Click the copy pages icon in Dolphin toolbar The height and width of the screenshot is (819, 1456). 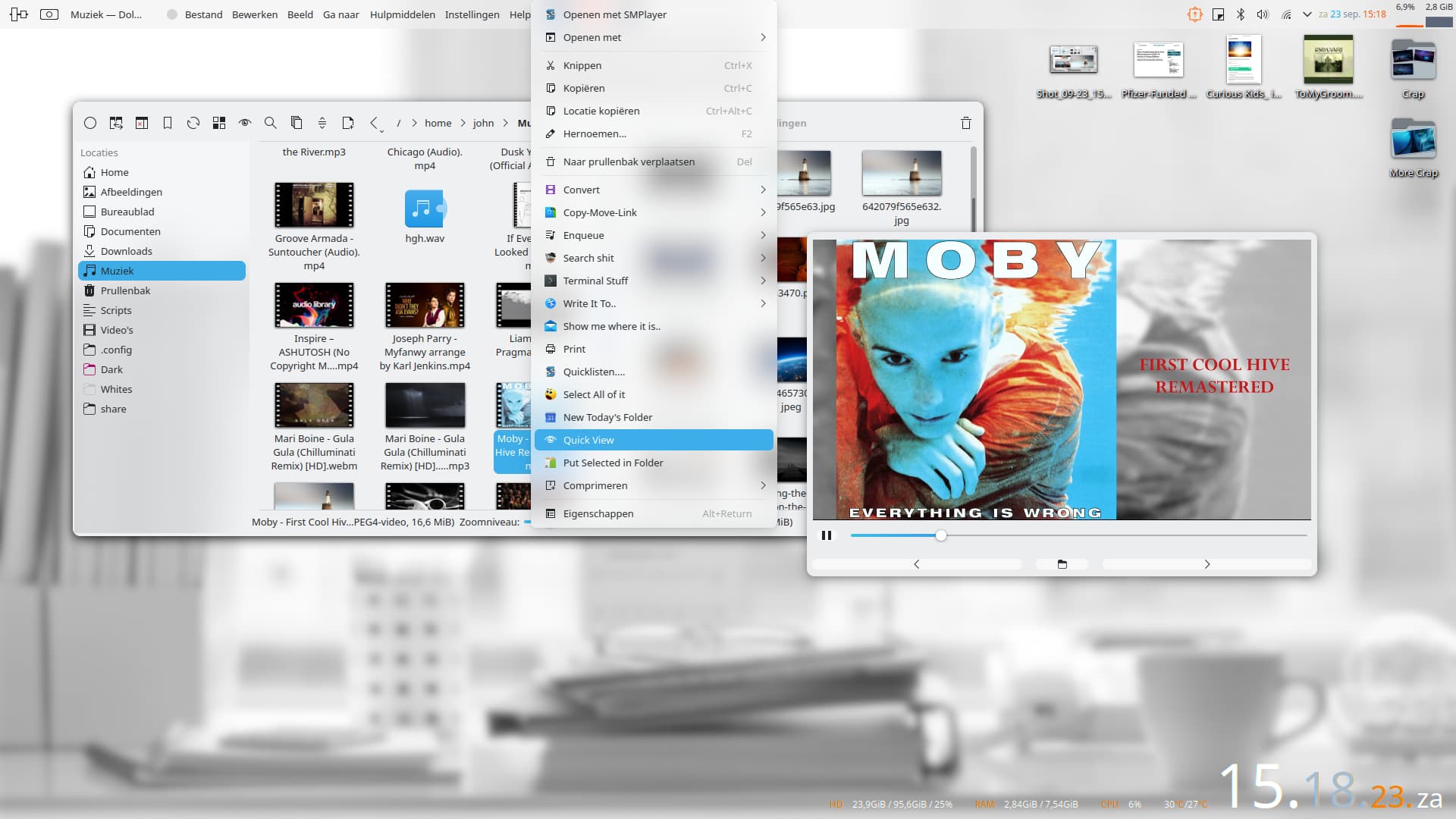(297, 123)
